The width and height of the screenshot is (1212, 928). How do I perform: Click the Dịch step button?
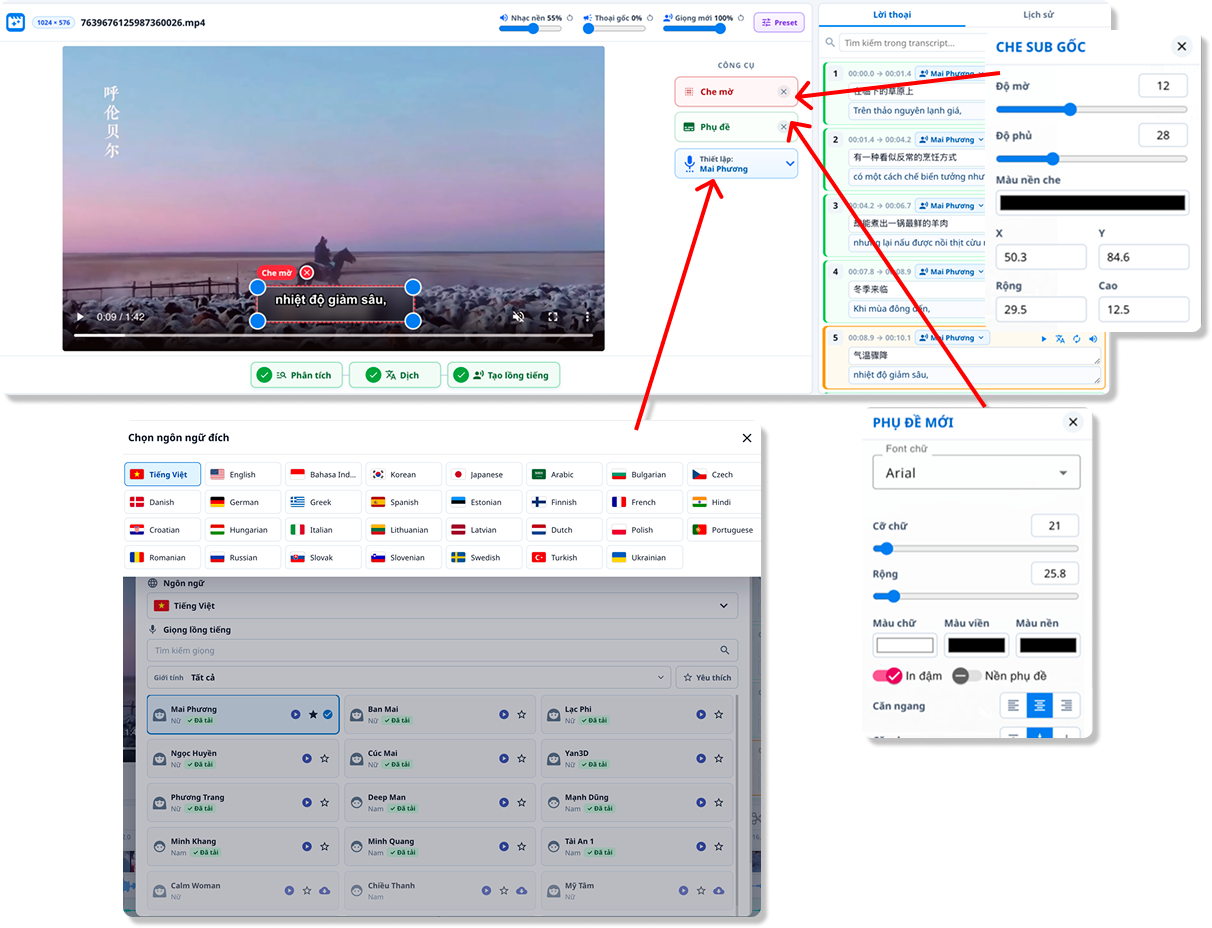(395, 375)
